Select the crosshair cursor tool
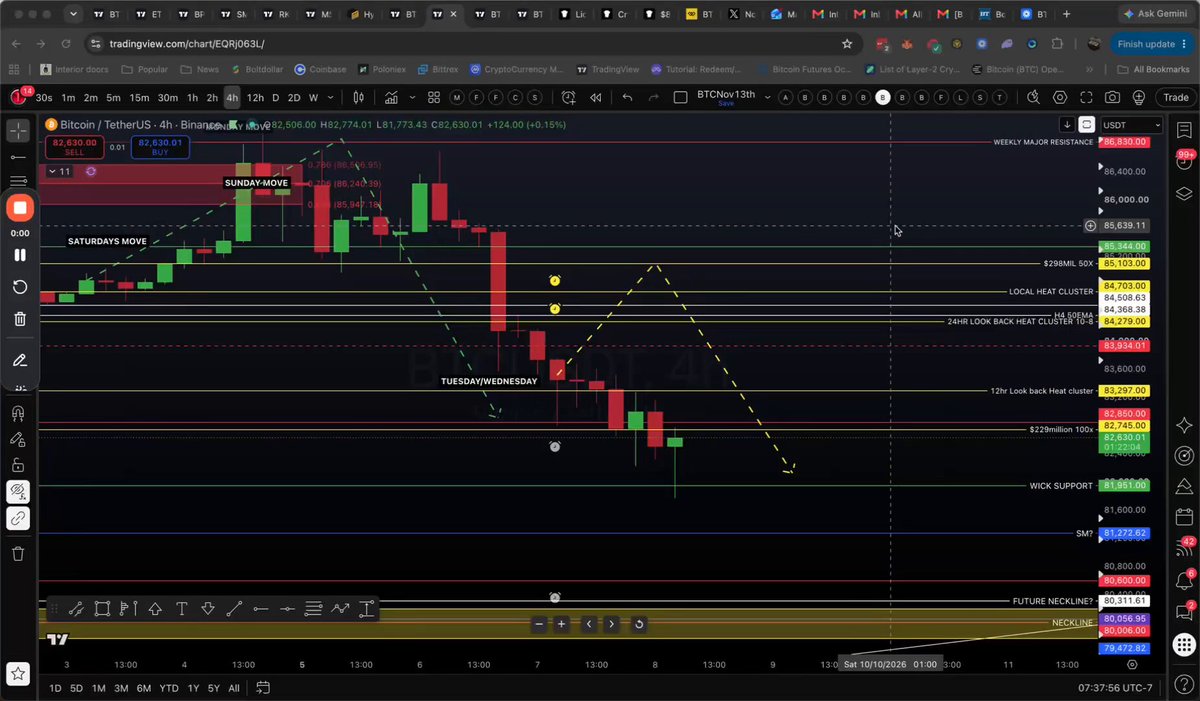1200x701 pixels. coord(18,131)
